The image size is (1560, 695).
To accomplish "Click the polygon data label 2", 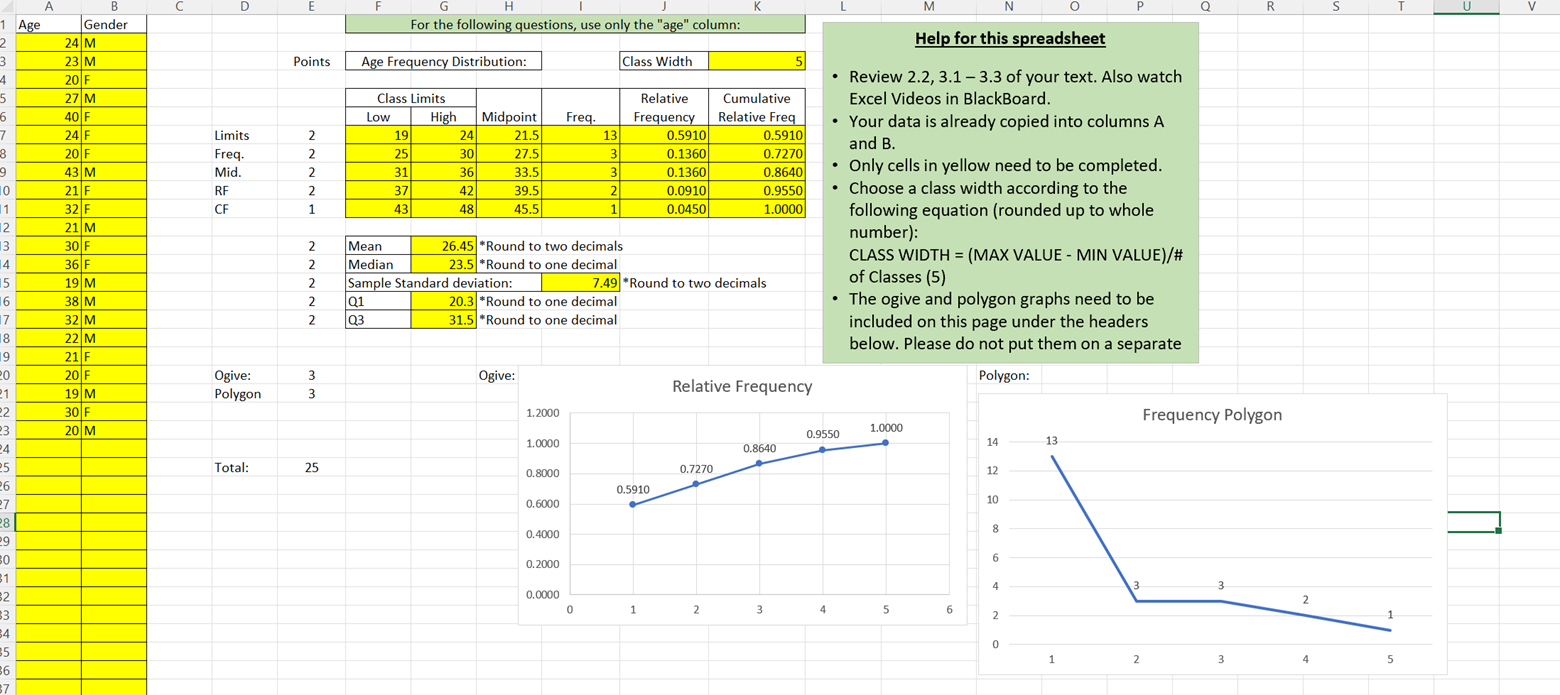I will point(1305,598).
